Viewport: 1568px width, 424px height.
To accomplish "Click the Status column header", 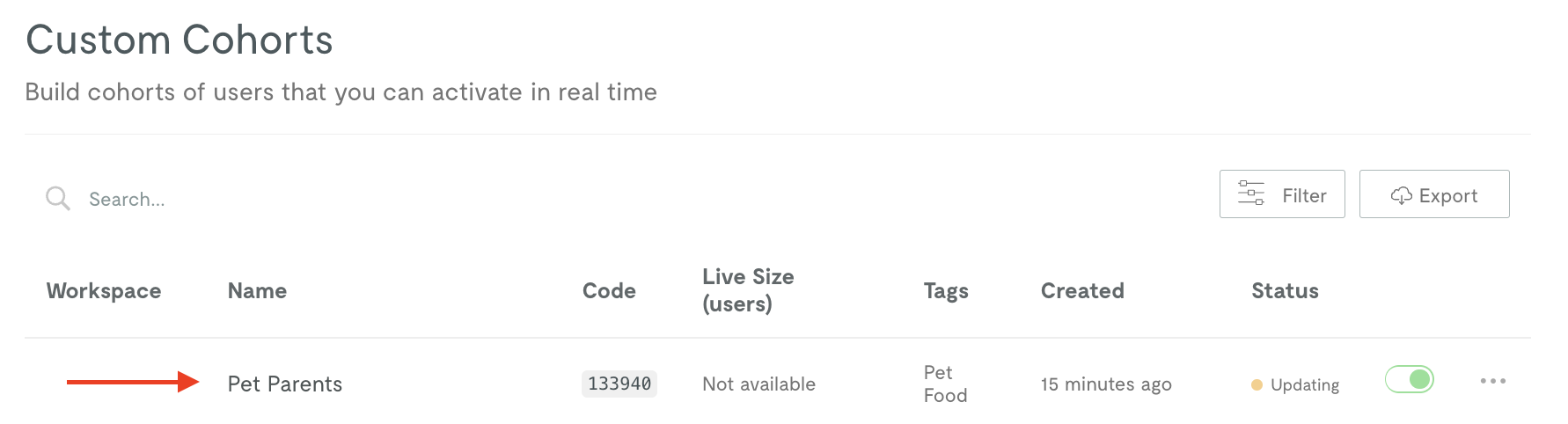I will coord(1285,291).
